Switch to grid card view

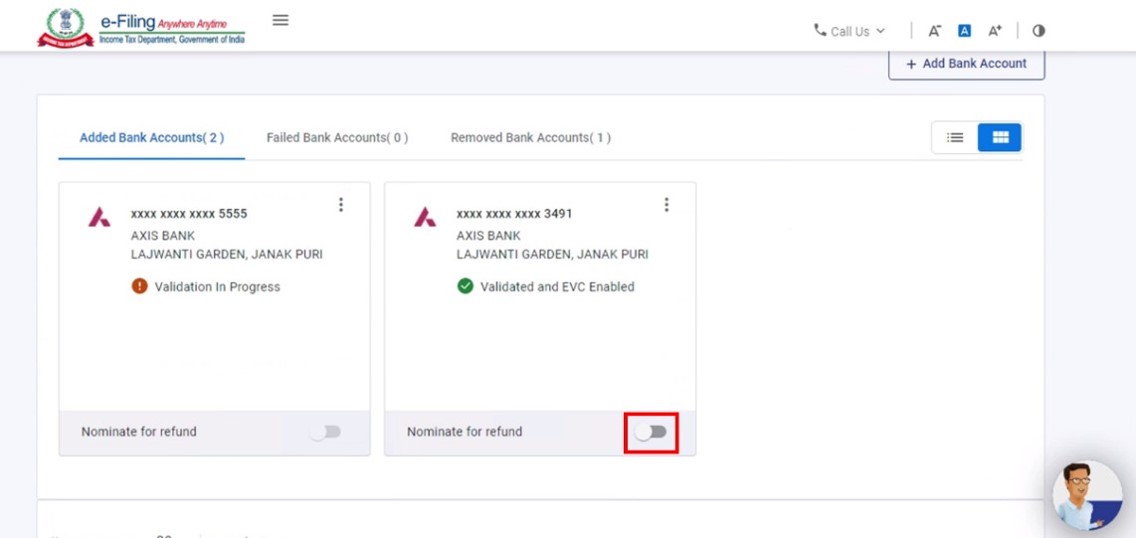pyautogui.click(x=999, y=138)
